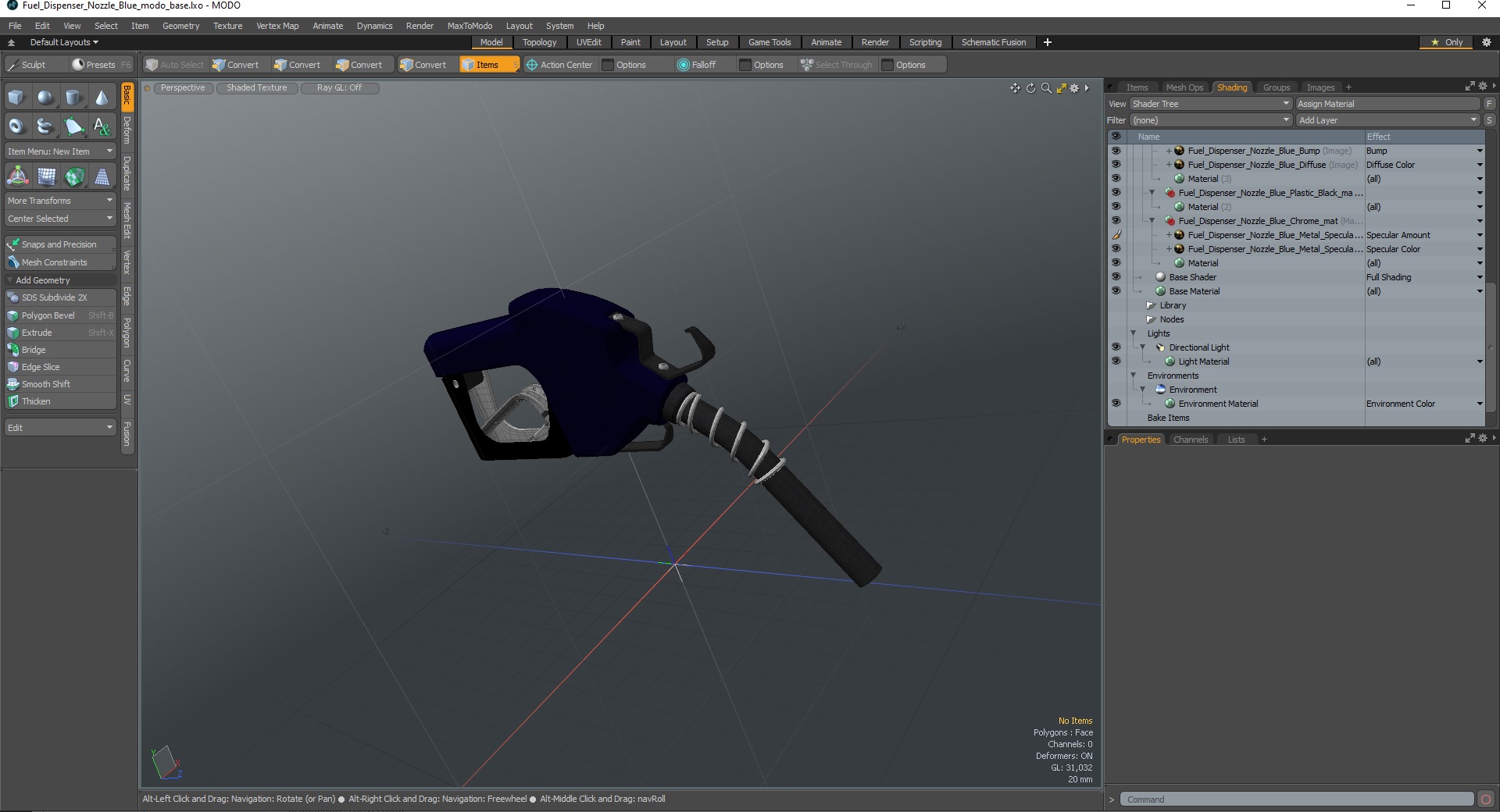1500x812 pixels.
Task: Click the command record button at bottom right
Action: coord(1486,800)
